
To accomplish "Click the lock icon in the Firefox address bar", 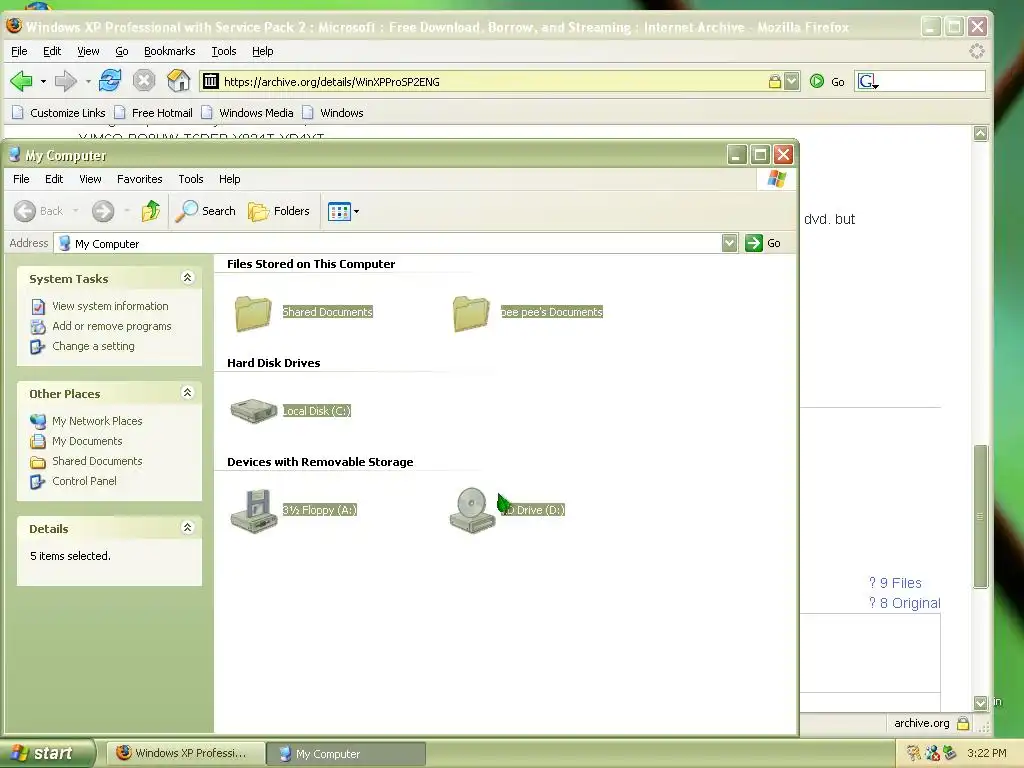I will [x=775, y=82].
